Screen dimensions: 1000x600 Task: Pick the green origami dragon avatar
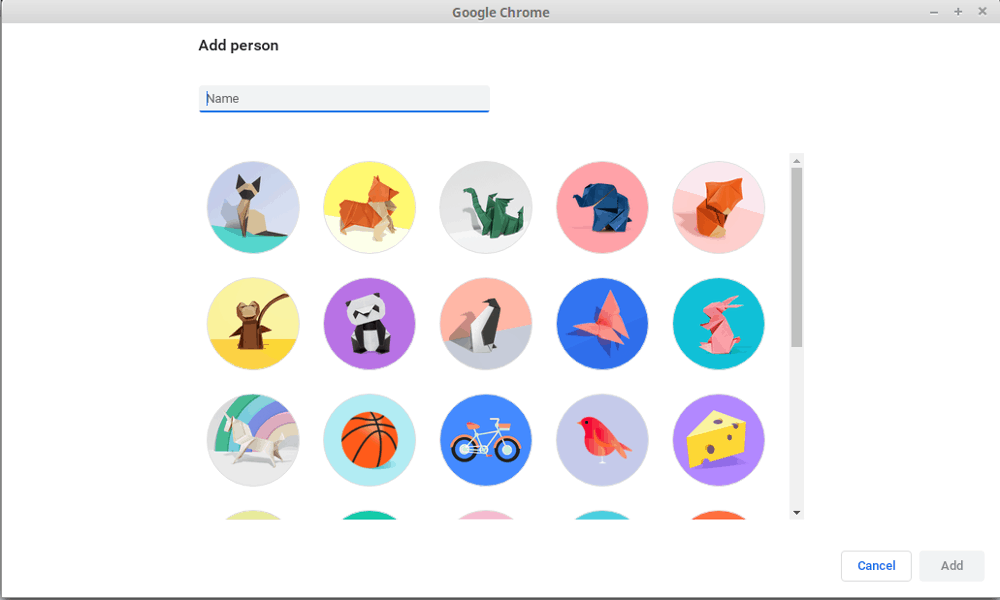tap(485, 207)
